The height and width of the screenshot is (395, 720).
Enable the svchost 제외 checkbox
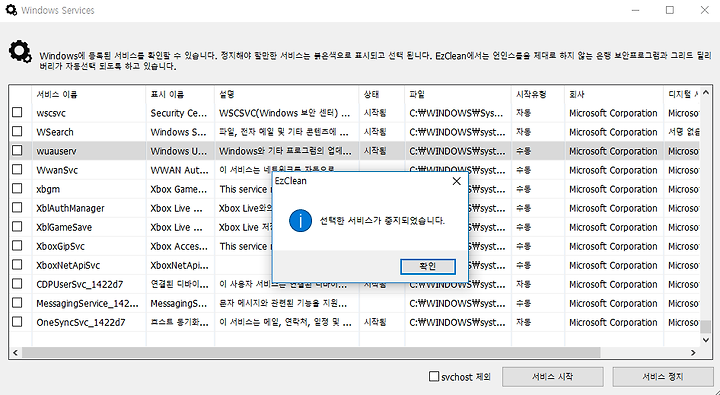pos(433,376)
